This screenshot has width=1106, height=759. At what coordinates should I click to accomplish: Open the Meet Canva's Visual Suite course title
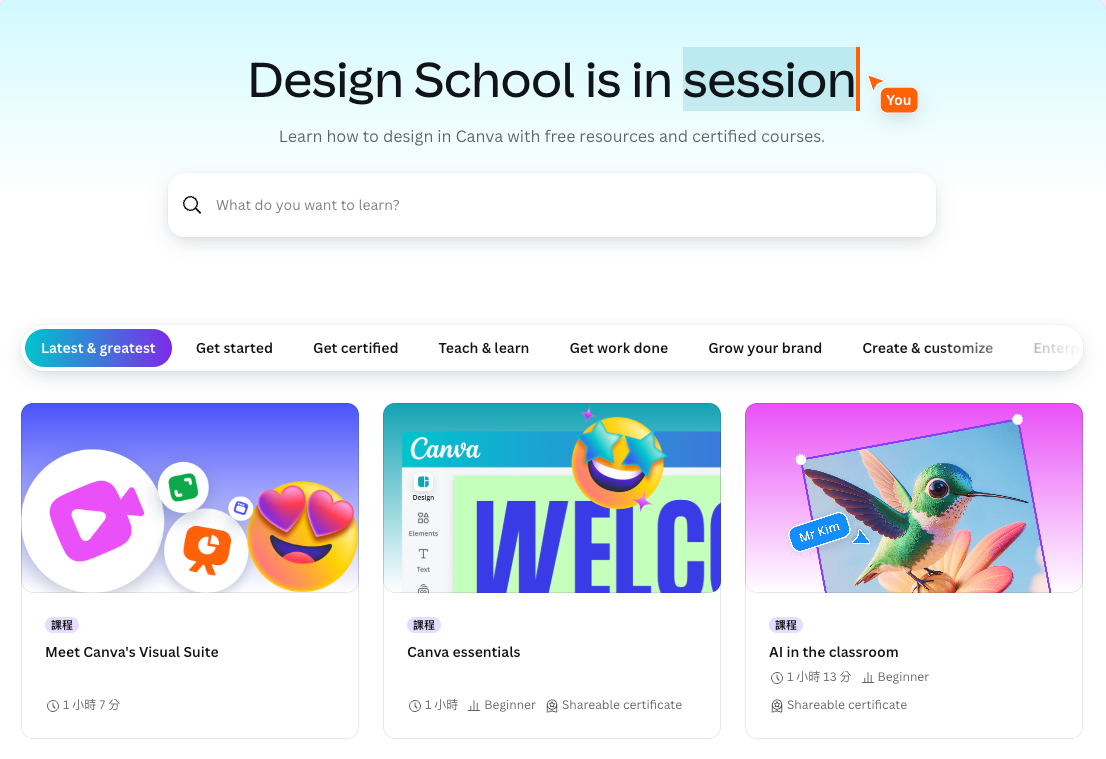point(132,652)
